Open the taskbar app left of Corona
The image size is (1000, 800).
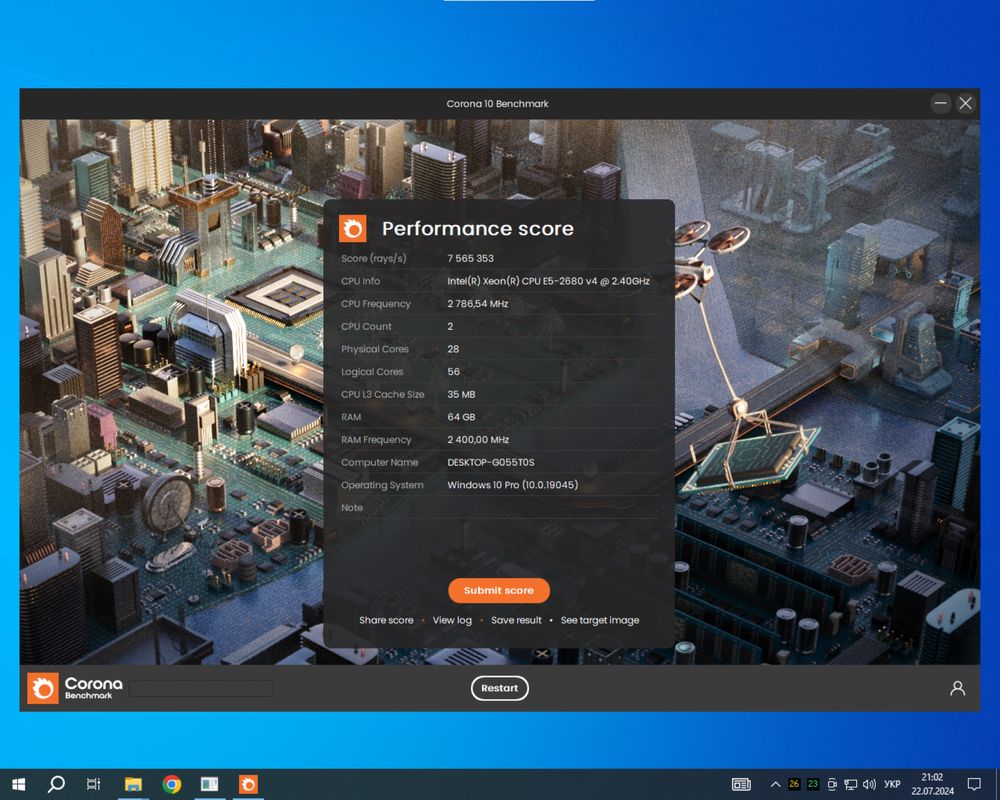click(x=210, y=784)
